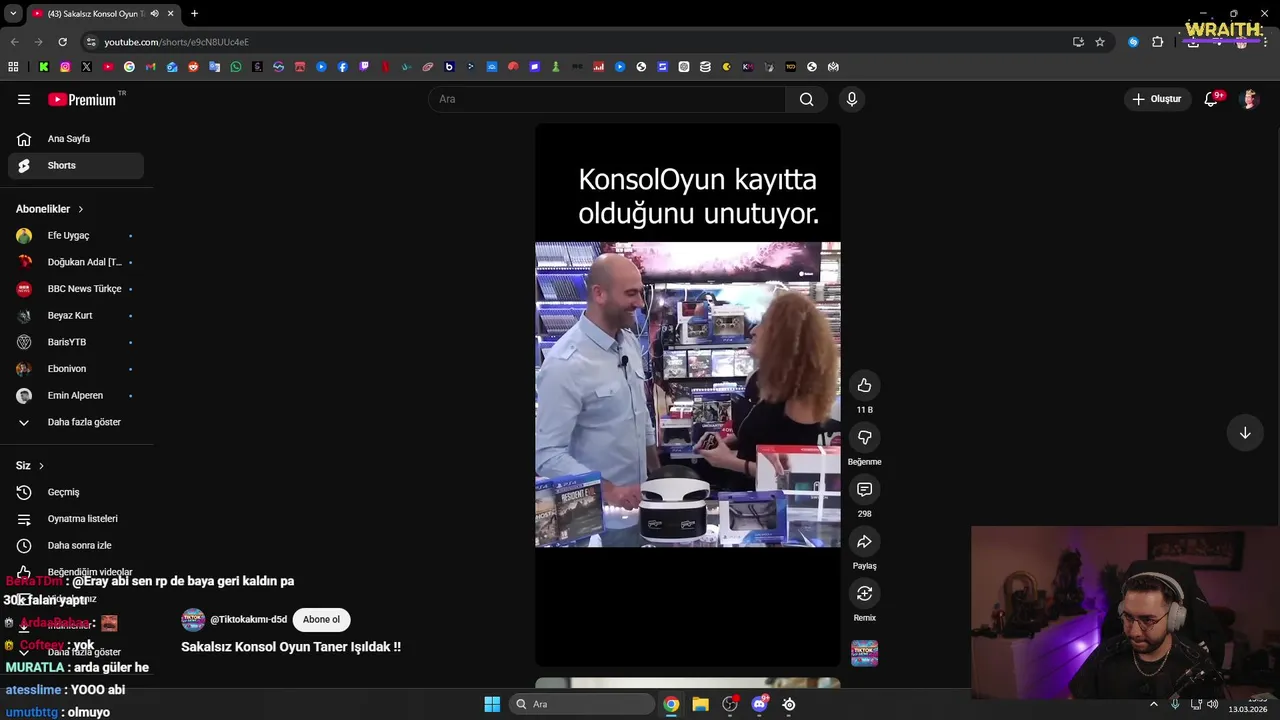
Task: Open Chrome from the taskbar
Action: coord(671,704)
